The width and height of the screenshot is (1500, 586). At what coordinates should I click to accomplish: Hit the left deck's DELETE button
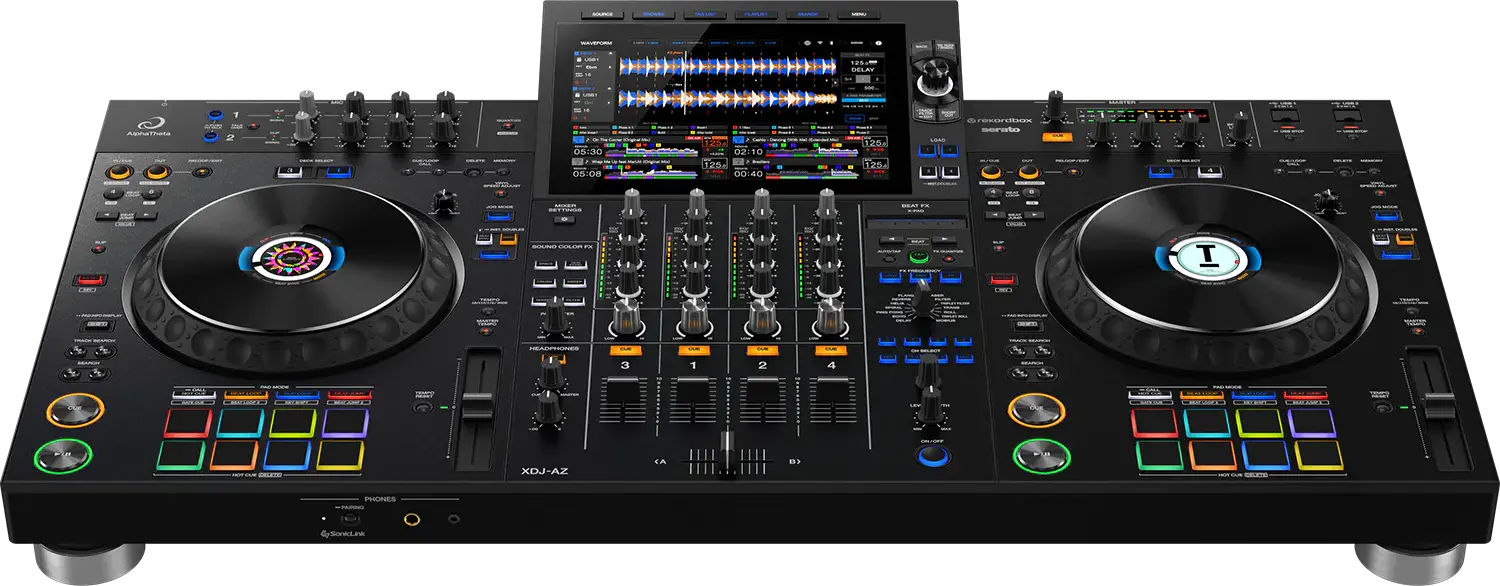coord(473,172)
